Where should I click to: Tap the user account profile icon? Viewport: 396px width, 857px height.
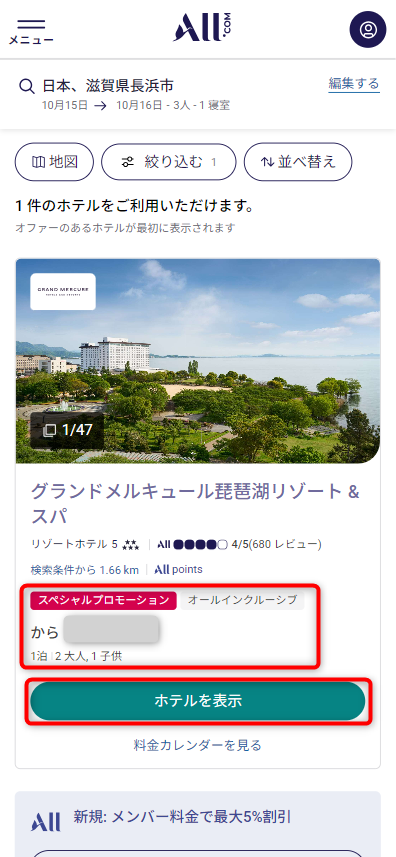coord(368,29)
